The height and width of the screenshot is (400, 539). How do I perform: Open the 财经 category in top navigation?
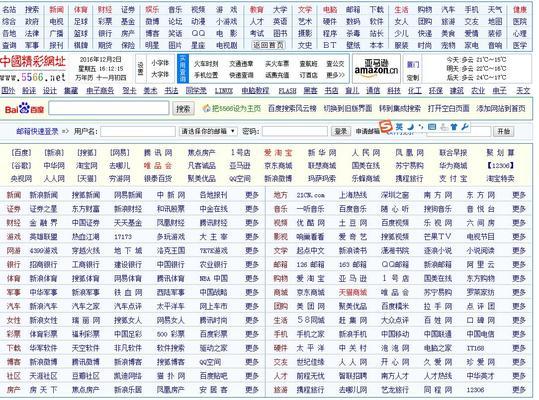104,10
